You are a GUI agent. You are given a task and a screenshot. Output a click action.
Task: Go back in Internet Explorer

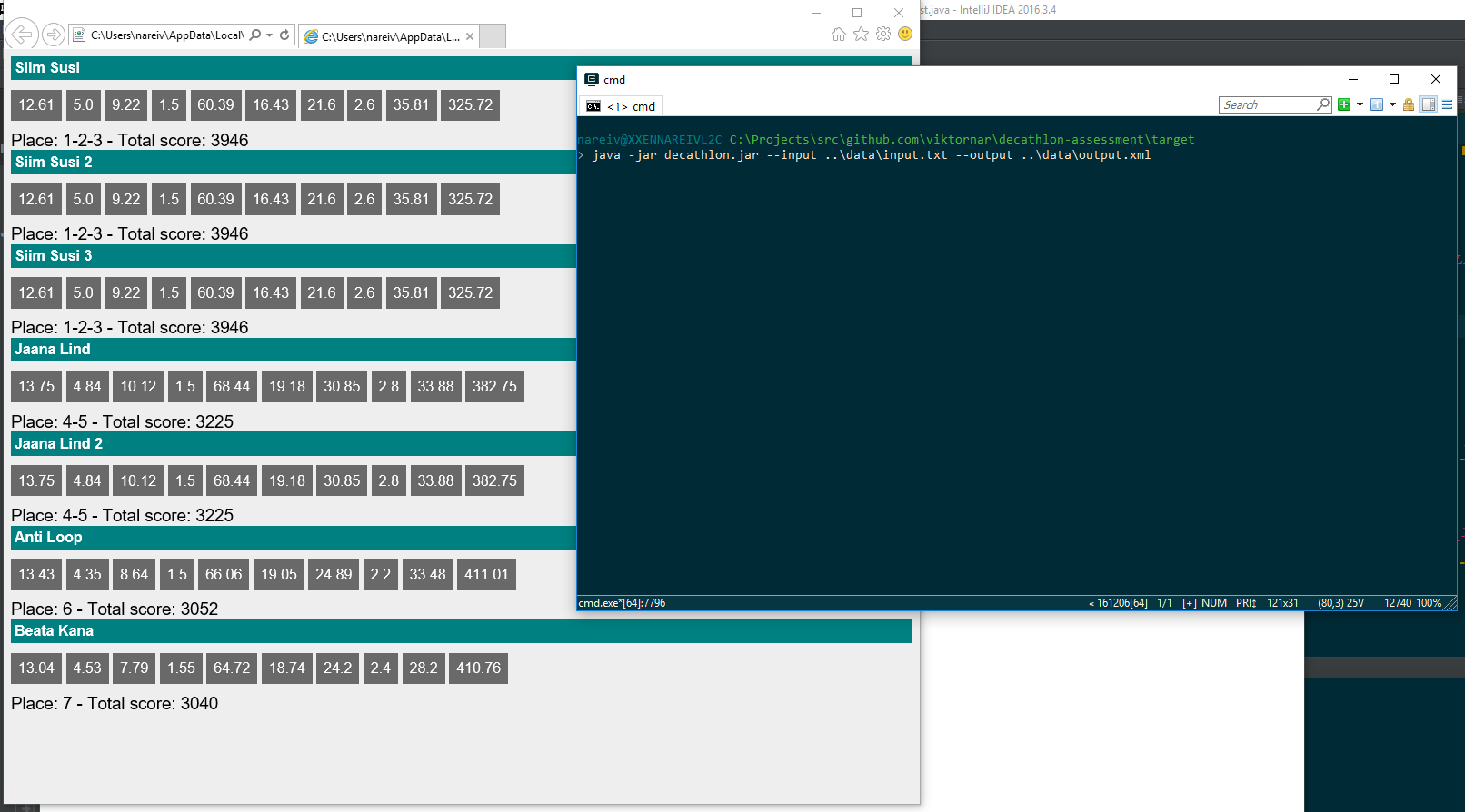(x=22, y=35)
